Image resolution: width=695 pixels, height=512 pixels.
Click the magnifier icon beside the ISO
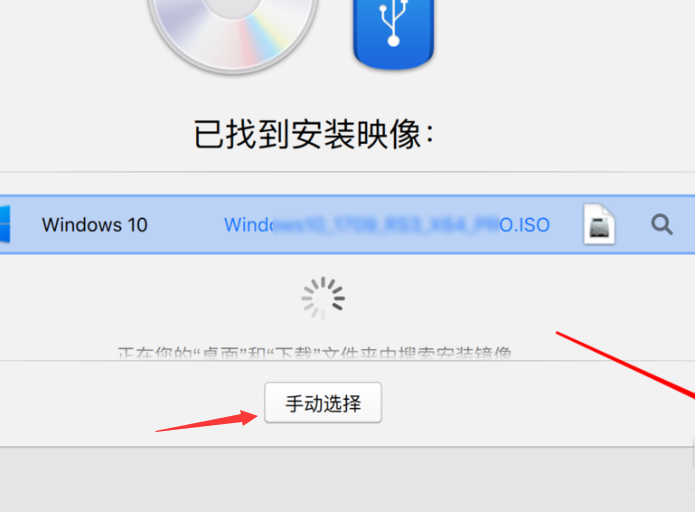tap(662, 224)
